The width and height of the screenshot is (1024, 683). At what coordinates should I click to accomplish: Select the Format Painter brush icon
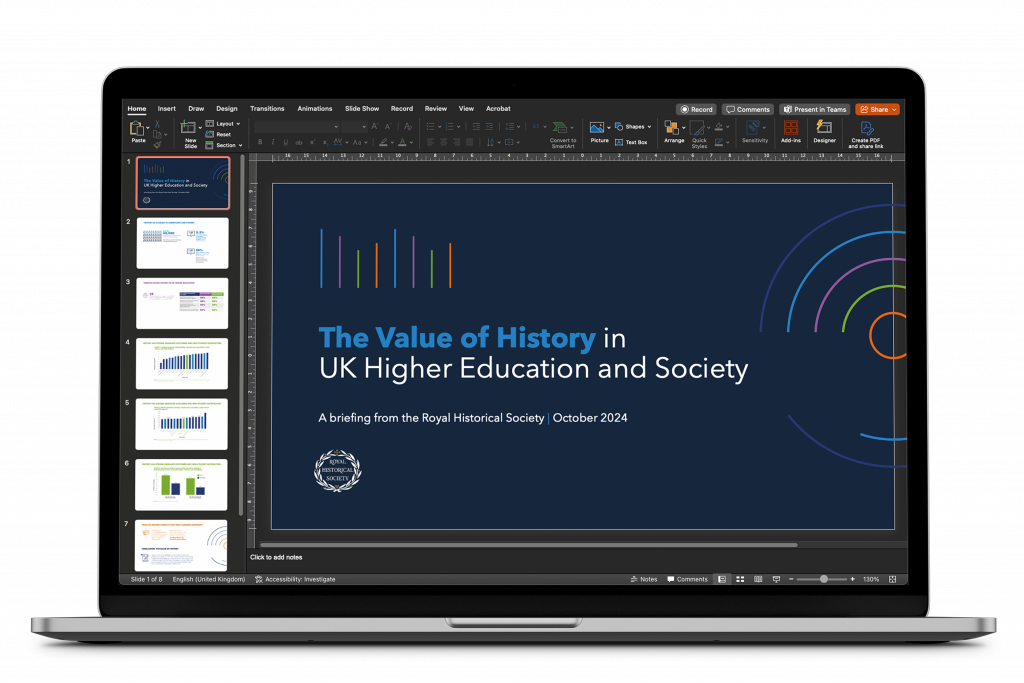(157, 145)
